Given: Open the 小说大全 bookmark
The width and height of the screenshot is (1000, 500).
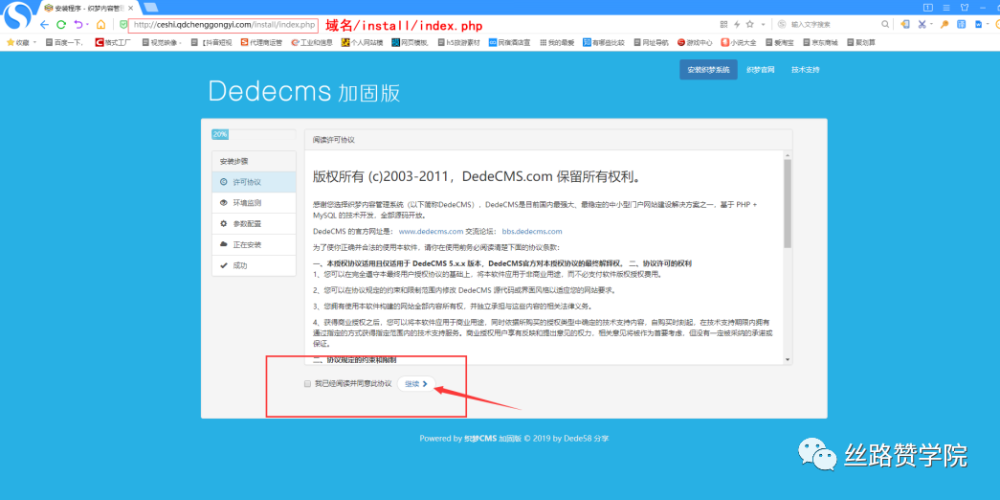Looking at the screenshot, I should (x=739, y=43).
